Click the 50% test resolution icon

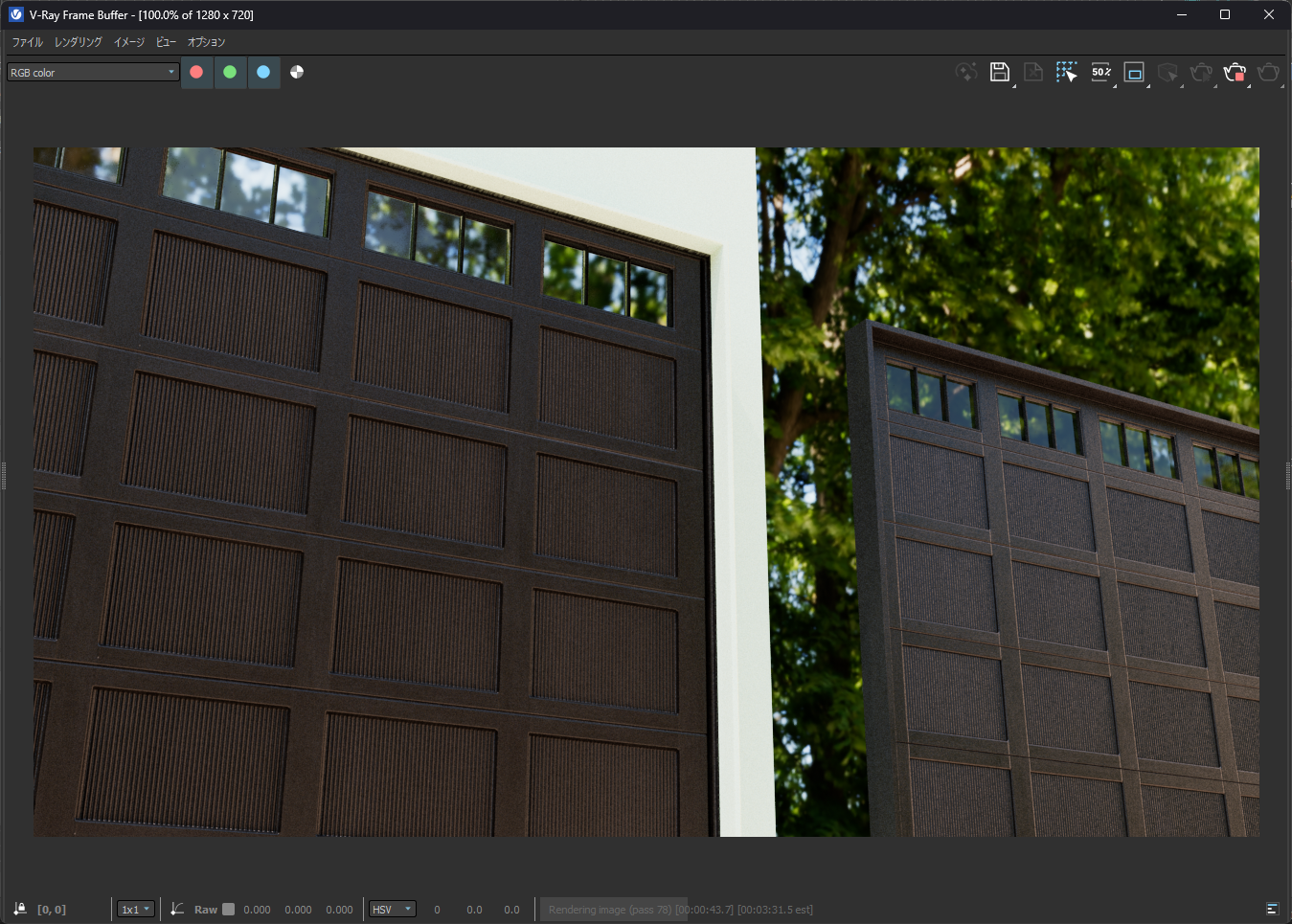1100,72
